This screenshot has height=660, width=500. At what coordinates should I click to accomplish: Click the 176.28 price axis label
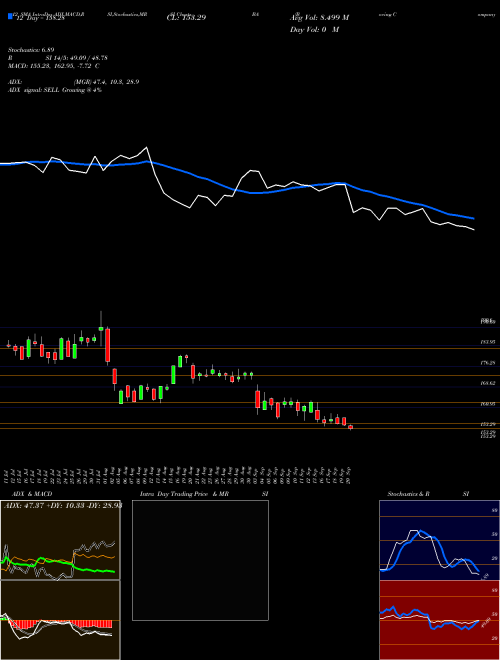(487, 362)
